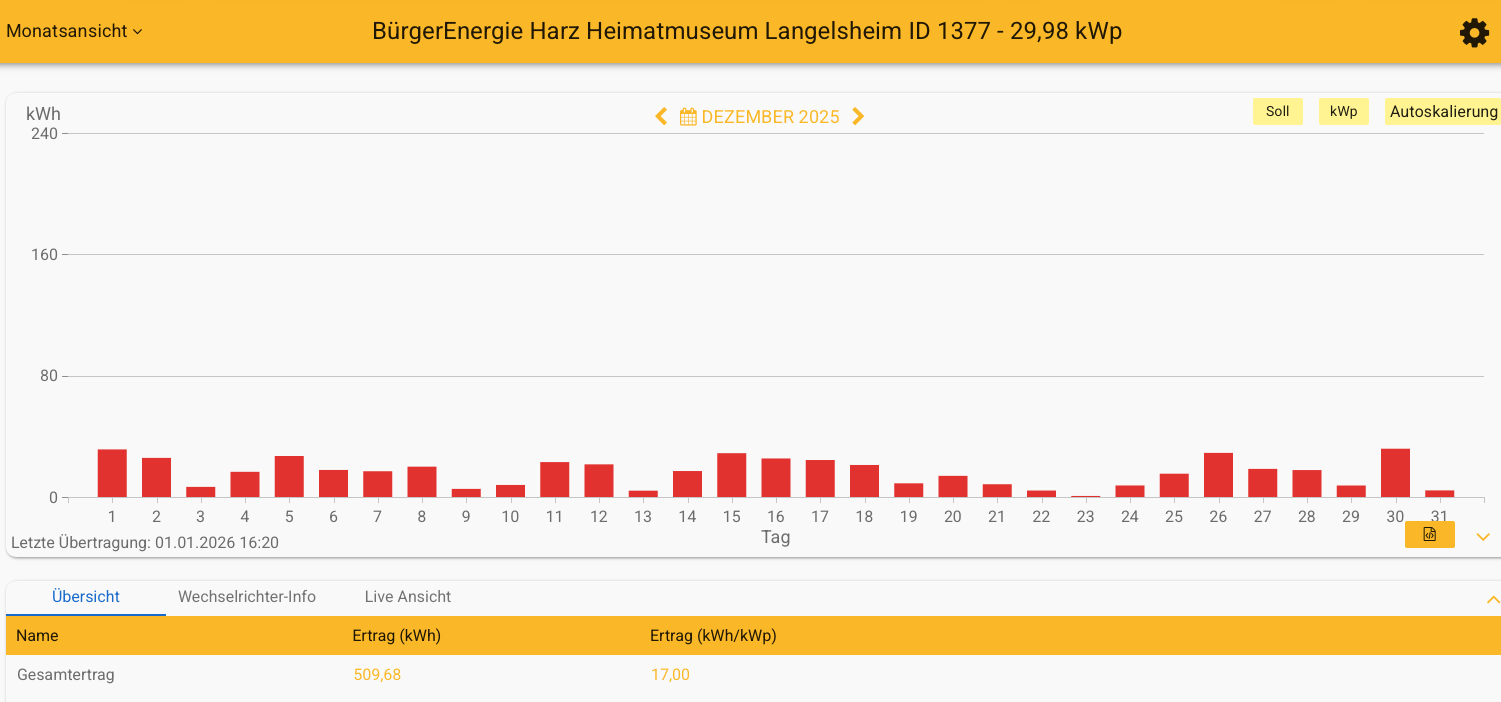1501x702 pixels.
Task: Switch to the Wechselrichter-Info tab
Action: pos(247,596)
